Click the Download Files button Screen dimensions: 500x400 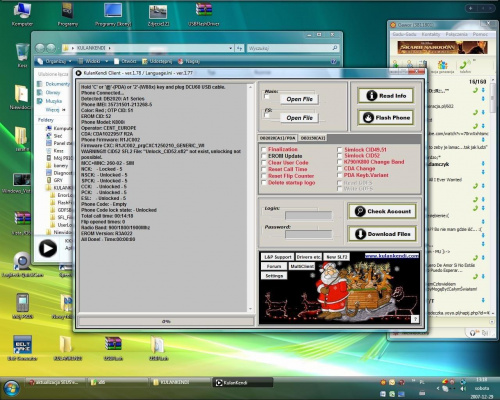coord(382,234)
